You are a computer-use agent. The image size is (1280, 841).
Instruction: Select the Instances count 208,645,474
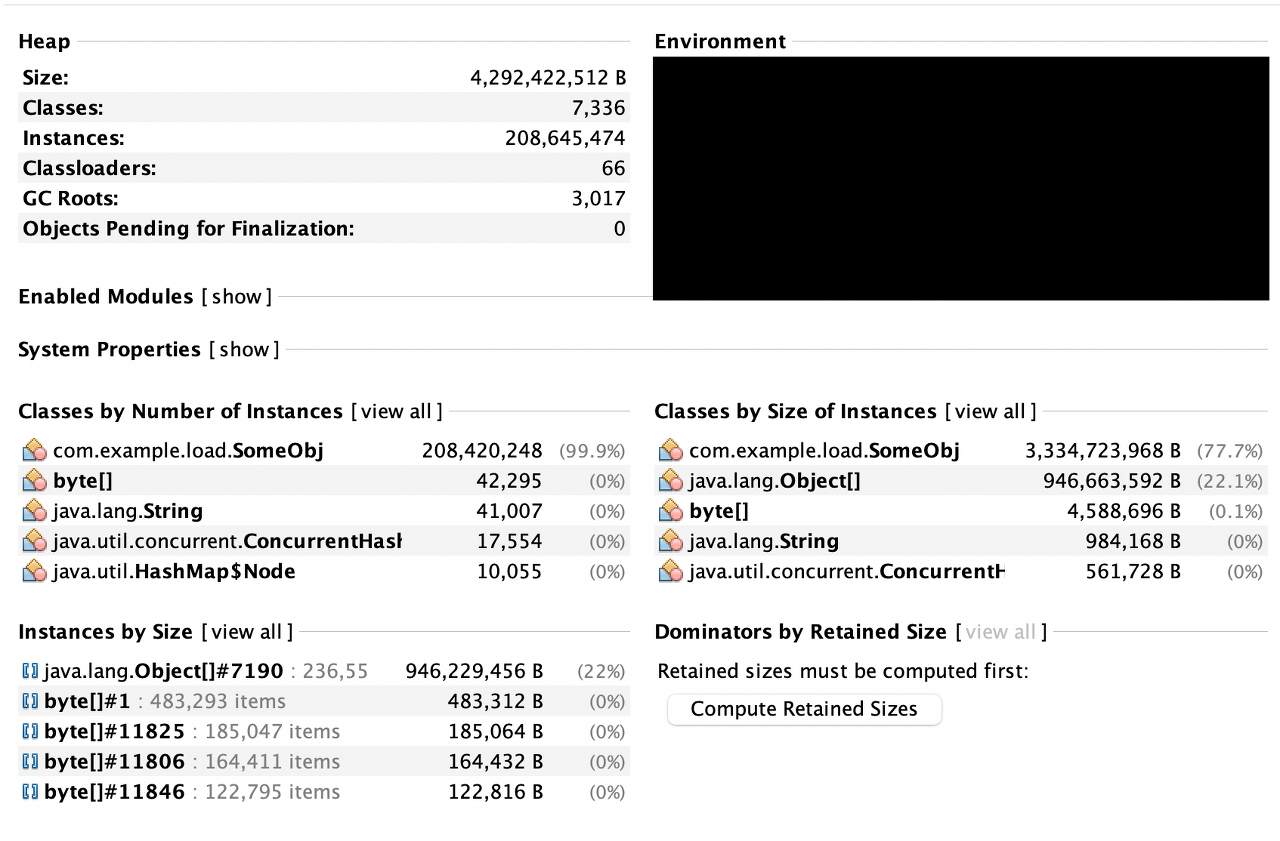click(565, 138)
